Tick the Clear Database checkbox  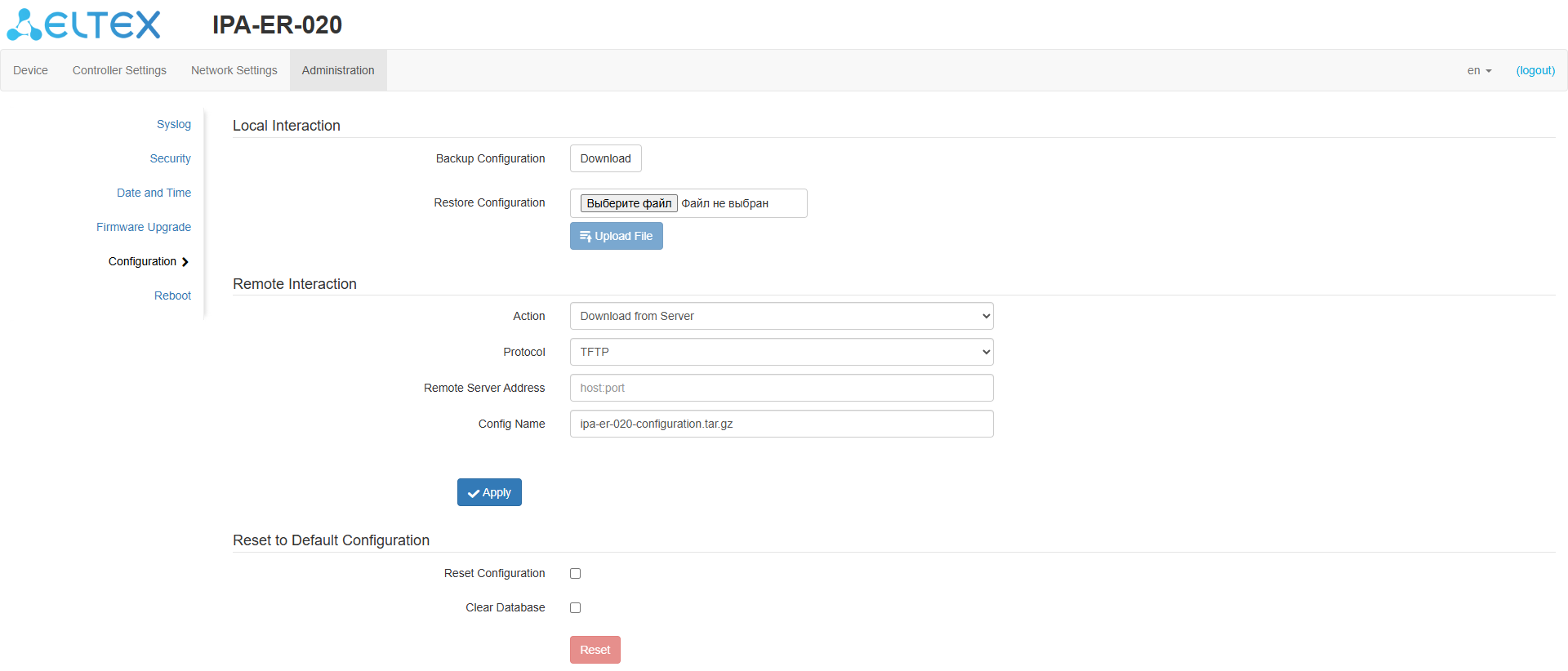576,608
